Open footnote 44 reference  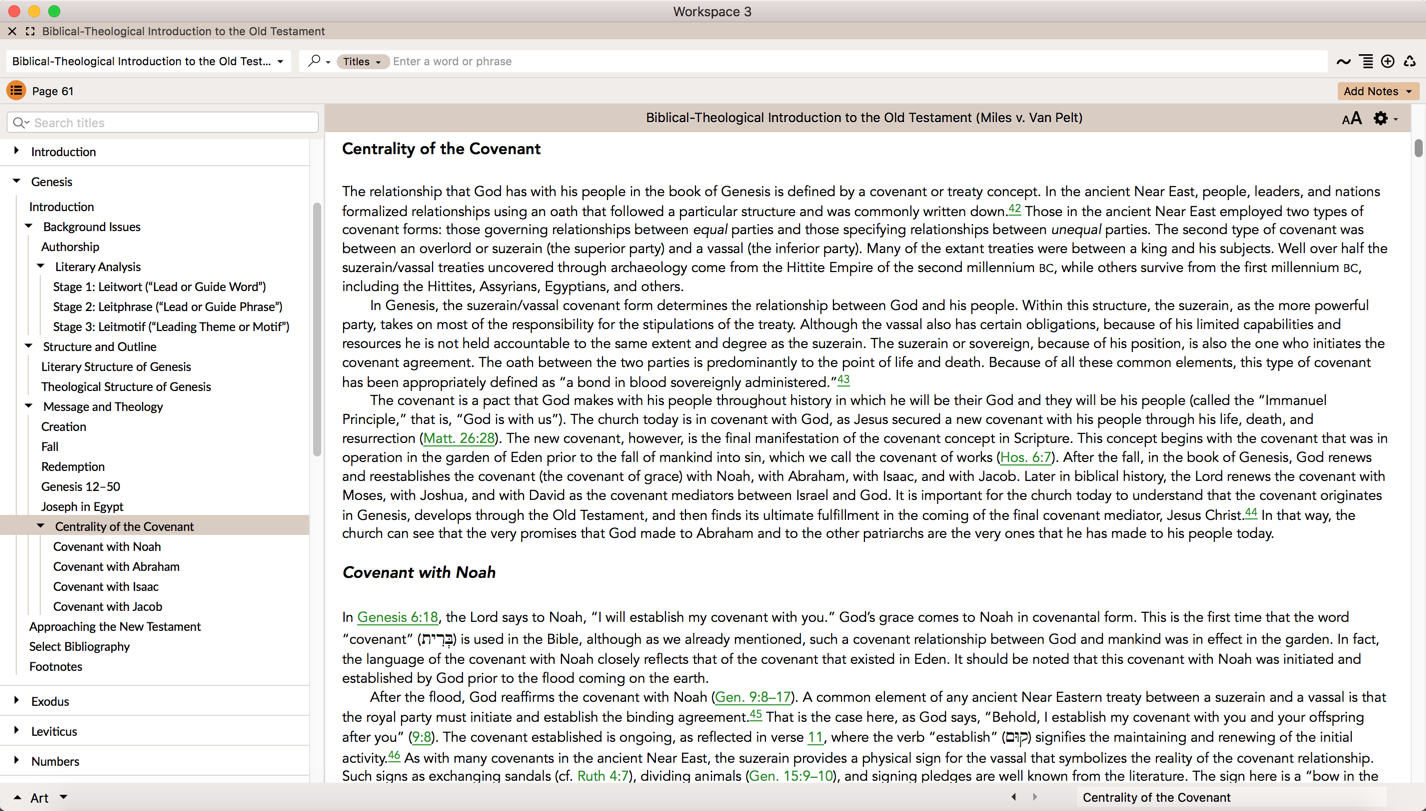pyautogui.click(x=1251, y=513)
